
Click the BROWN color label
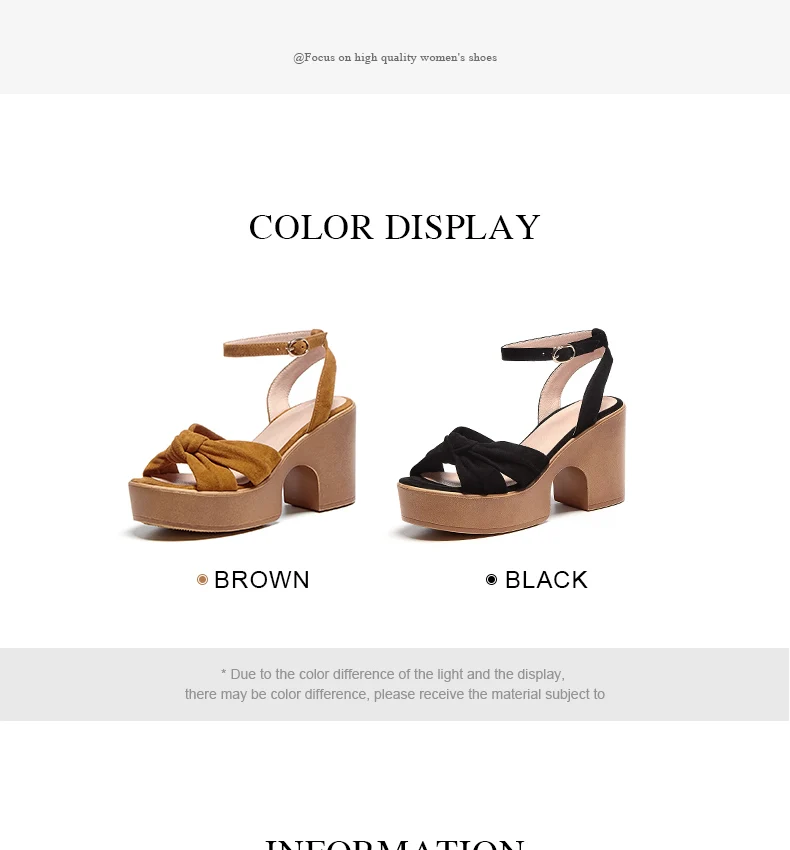click(x=262, y=580)
